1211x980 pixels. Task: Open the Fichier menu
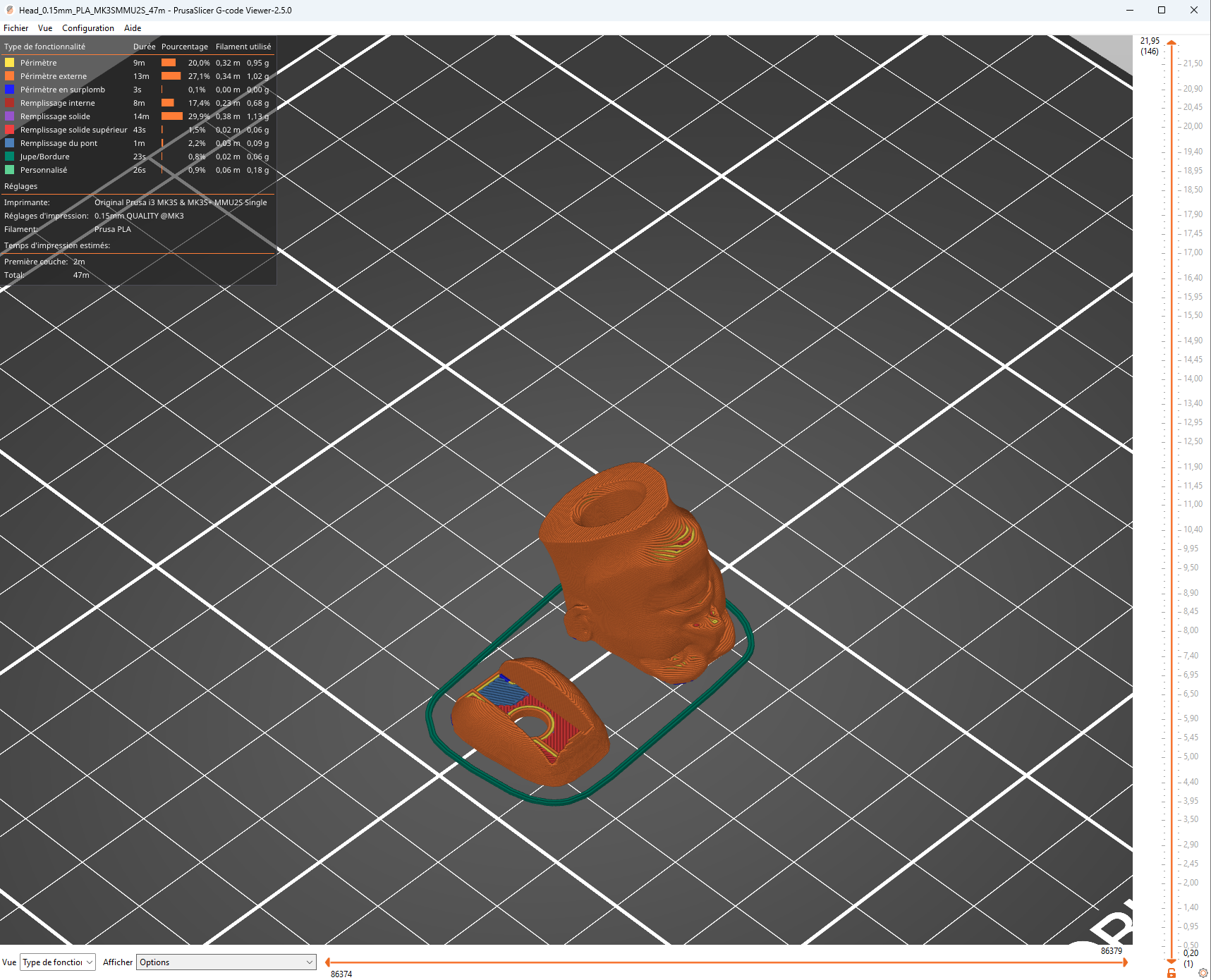click(x=16, y=28)
